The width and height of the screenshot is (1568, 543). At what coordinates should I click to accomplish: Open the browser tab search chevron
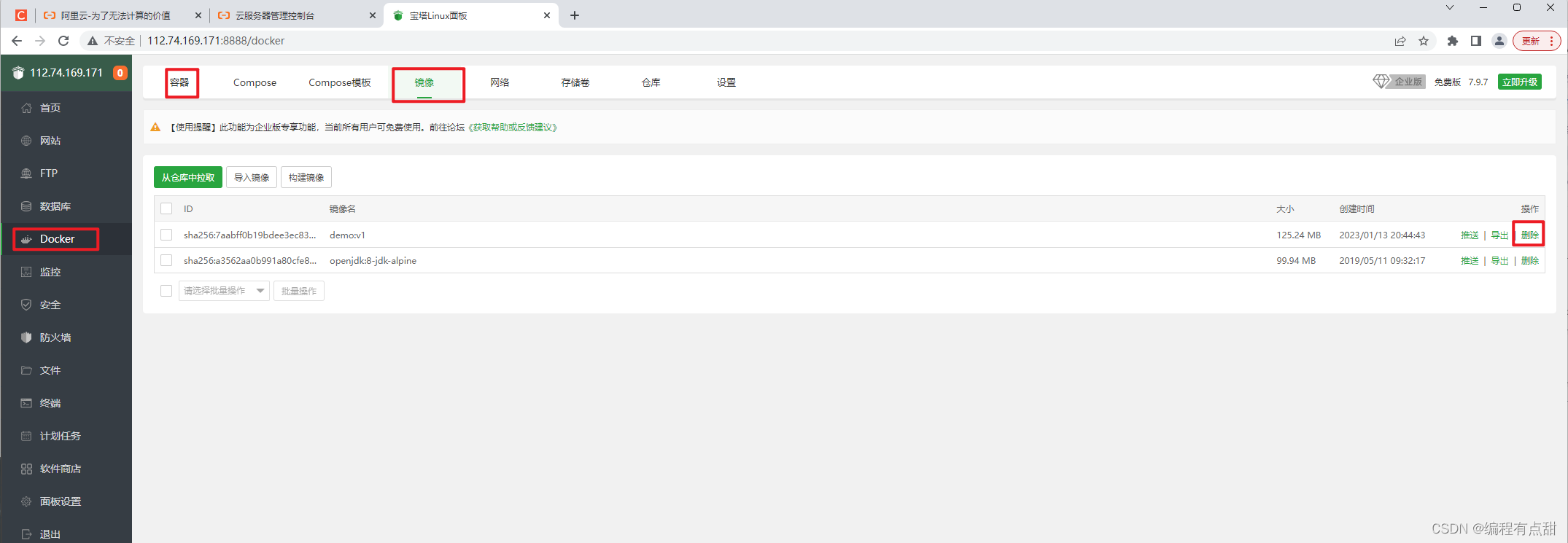pos(1450,7)
